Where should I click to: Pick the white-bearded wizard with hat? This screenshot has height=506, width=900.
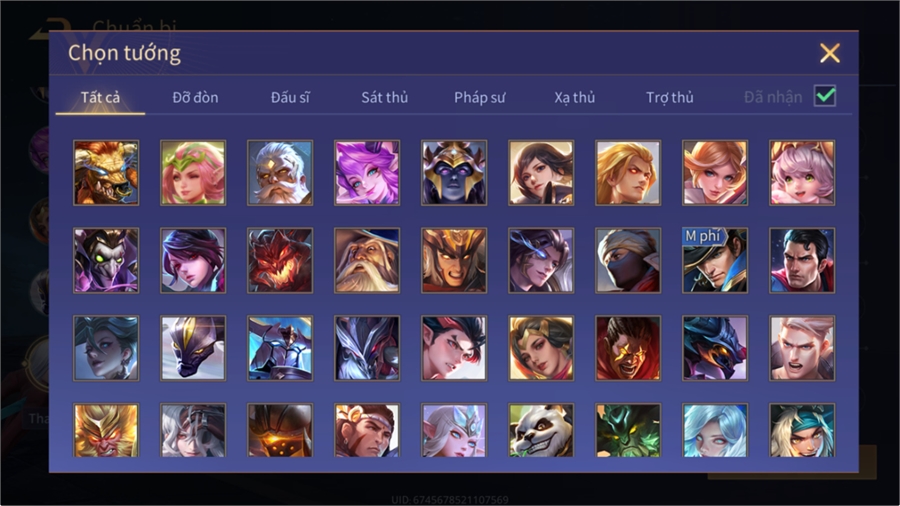(367, 260)
